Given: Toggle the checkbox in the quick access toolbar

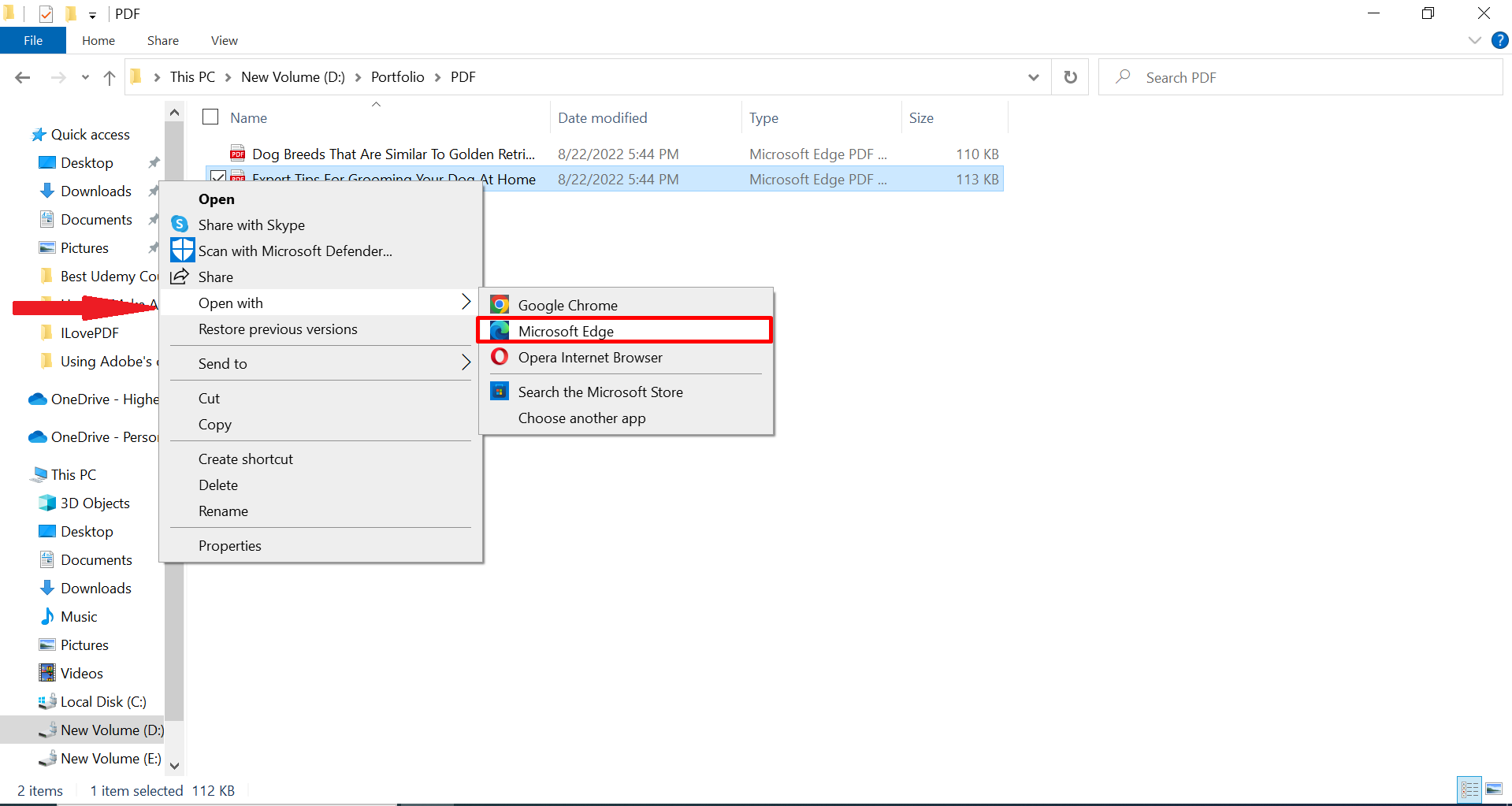Looking at the screenshot, I should [x=45, y=13].
